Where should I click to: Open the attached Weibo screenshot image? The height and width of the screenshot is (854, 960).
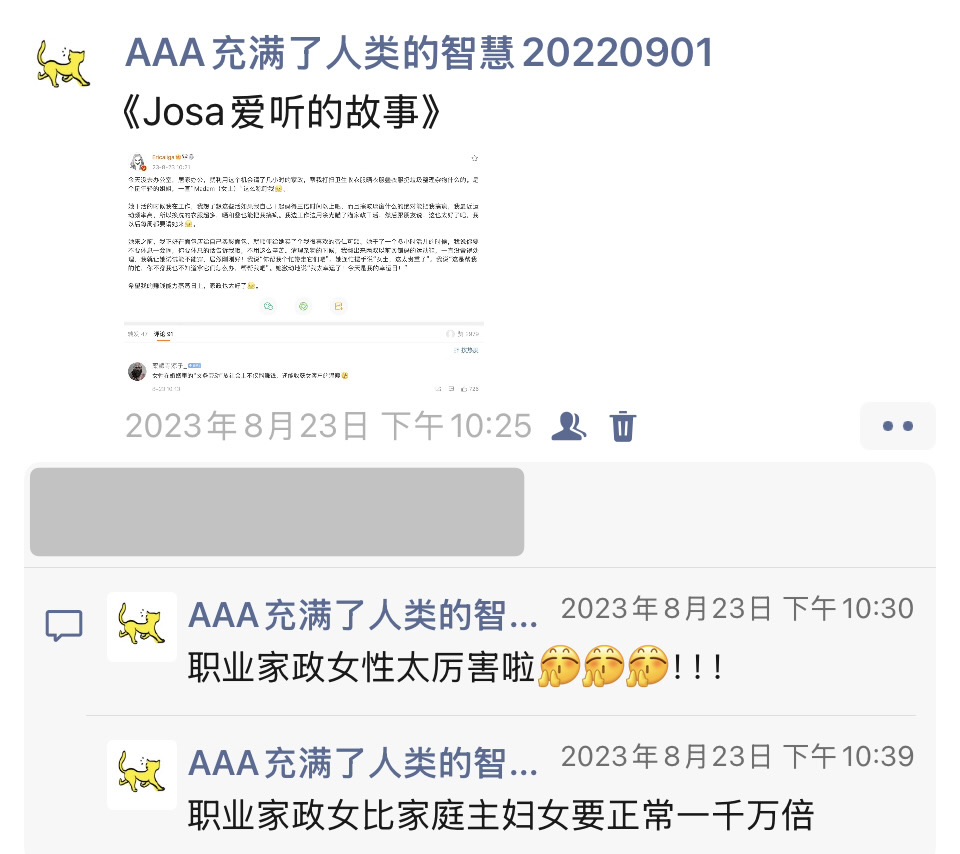tap(304, 272)
